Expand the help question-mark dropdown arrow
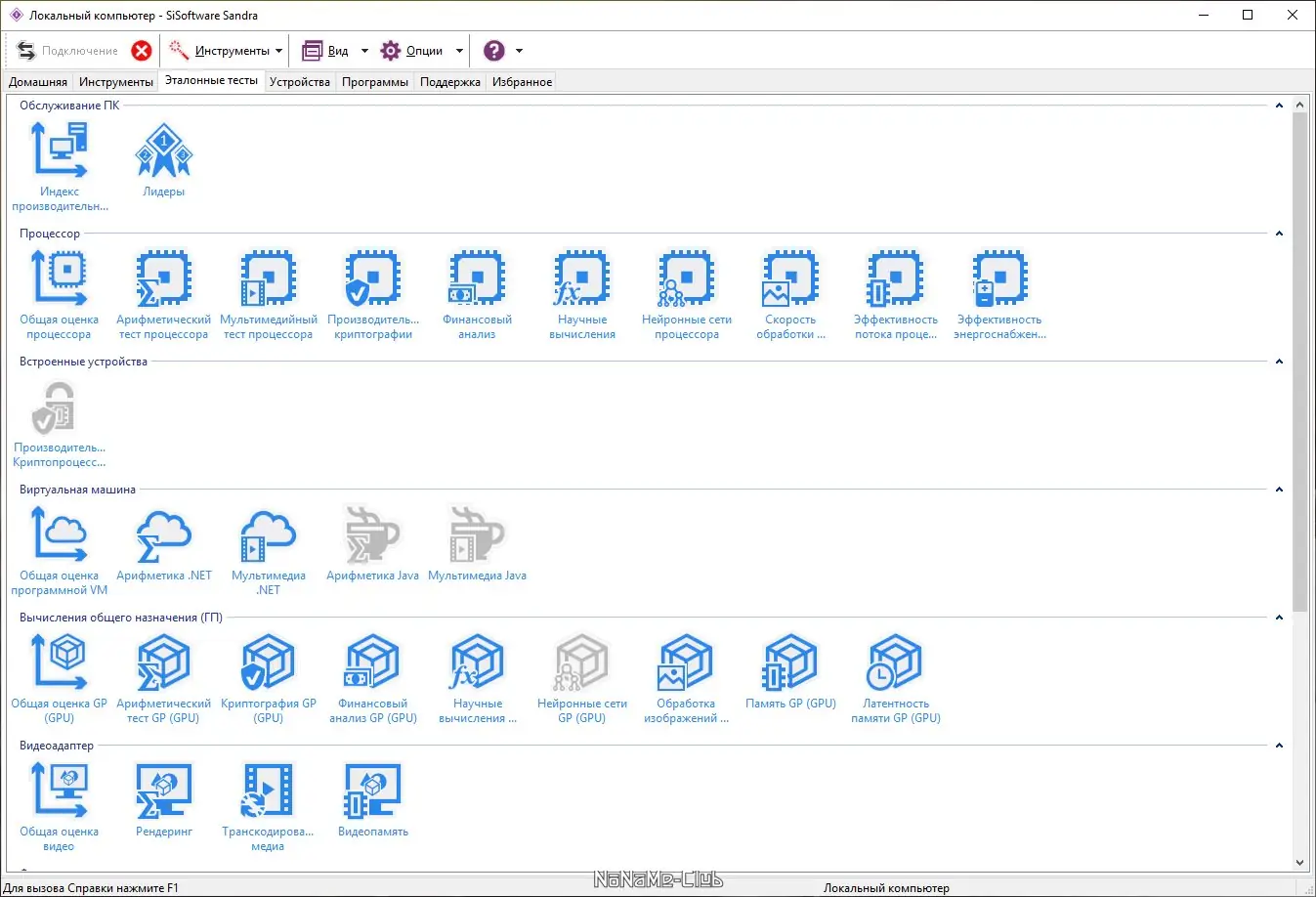The image size is (1316, 897). coord(519,51)
